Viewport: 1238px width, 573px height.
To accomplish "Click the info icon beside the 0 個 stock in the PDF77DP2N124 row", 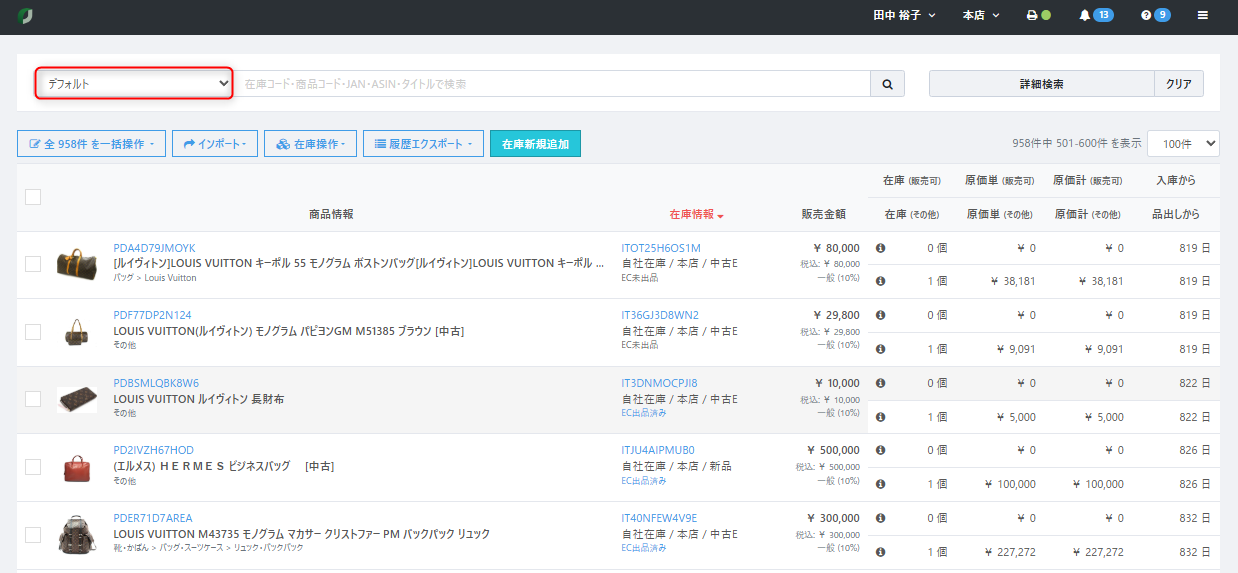I will click(881, 315).
